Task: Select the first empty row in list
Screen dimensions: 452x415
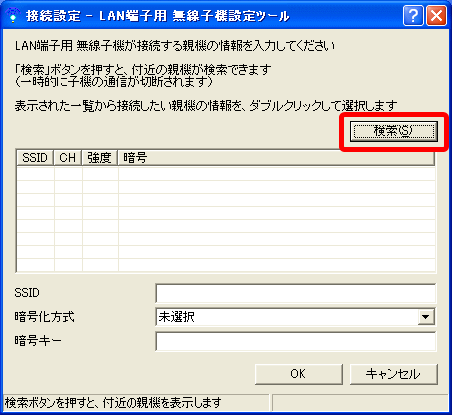Action: [226, 174]
